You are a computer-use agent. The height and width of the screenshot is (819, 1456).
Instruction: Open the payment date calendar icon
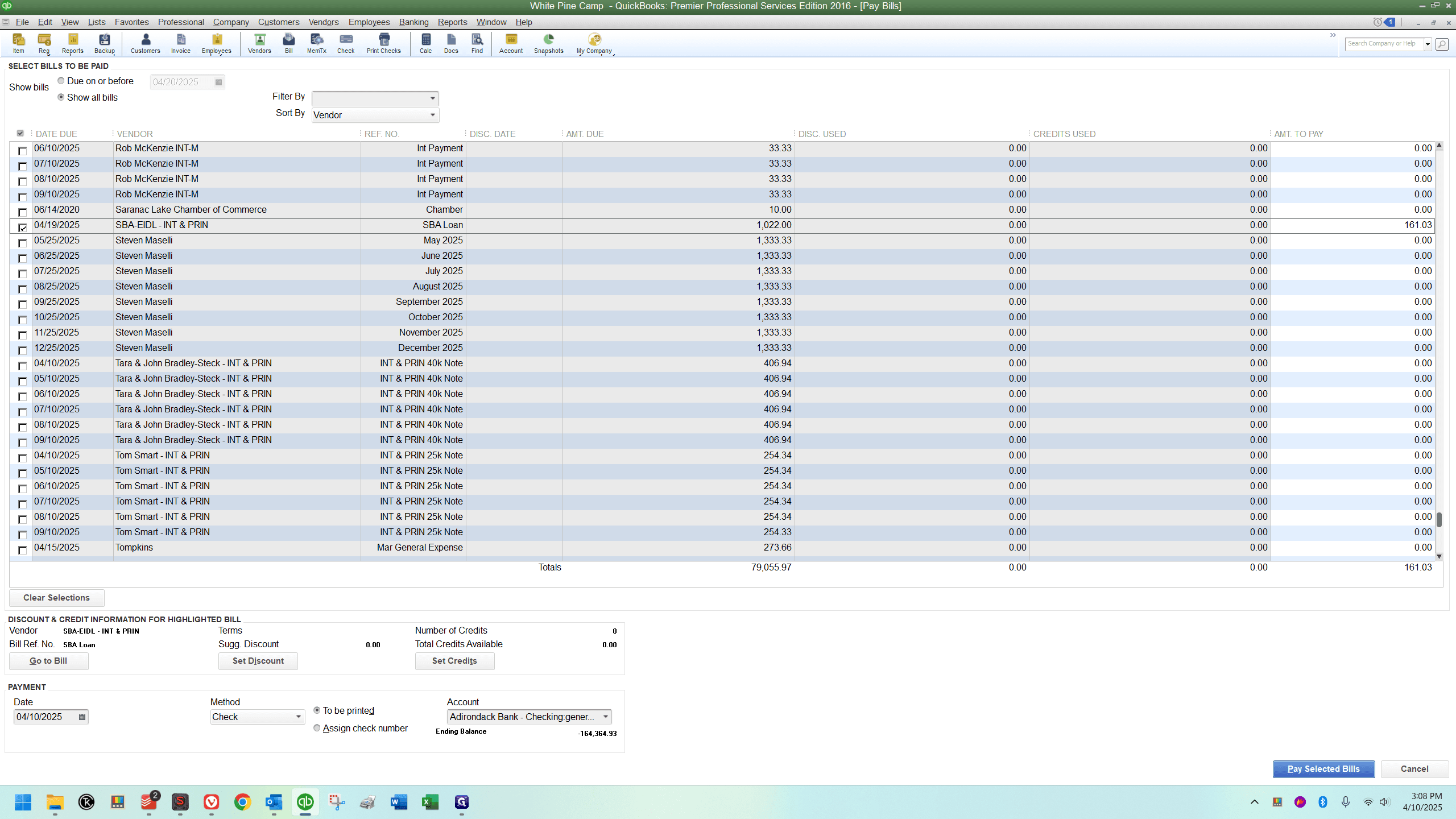tap(82, 717)
